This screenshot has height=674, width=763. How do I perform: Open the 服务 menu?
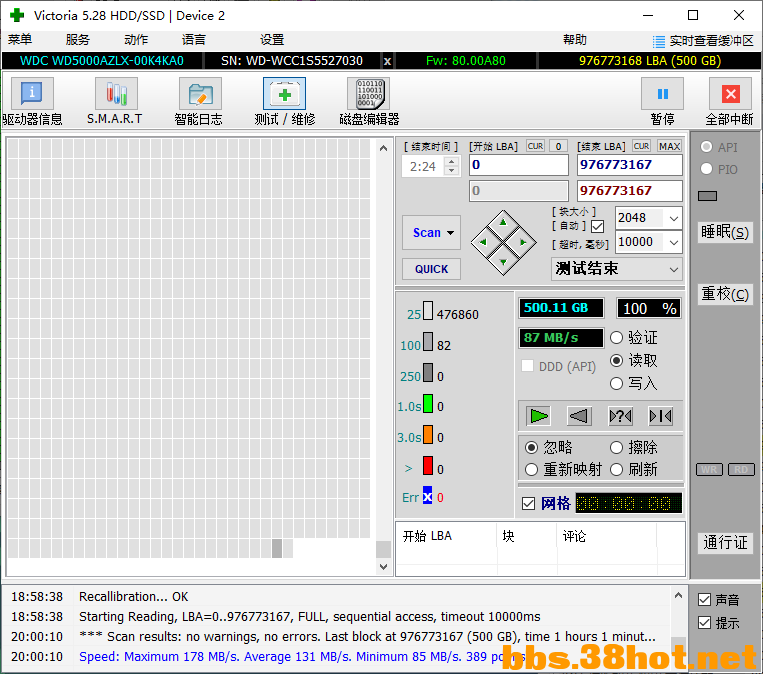[x=78, y=40]
